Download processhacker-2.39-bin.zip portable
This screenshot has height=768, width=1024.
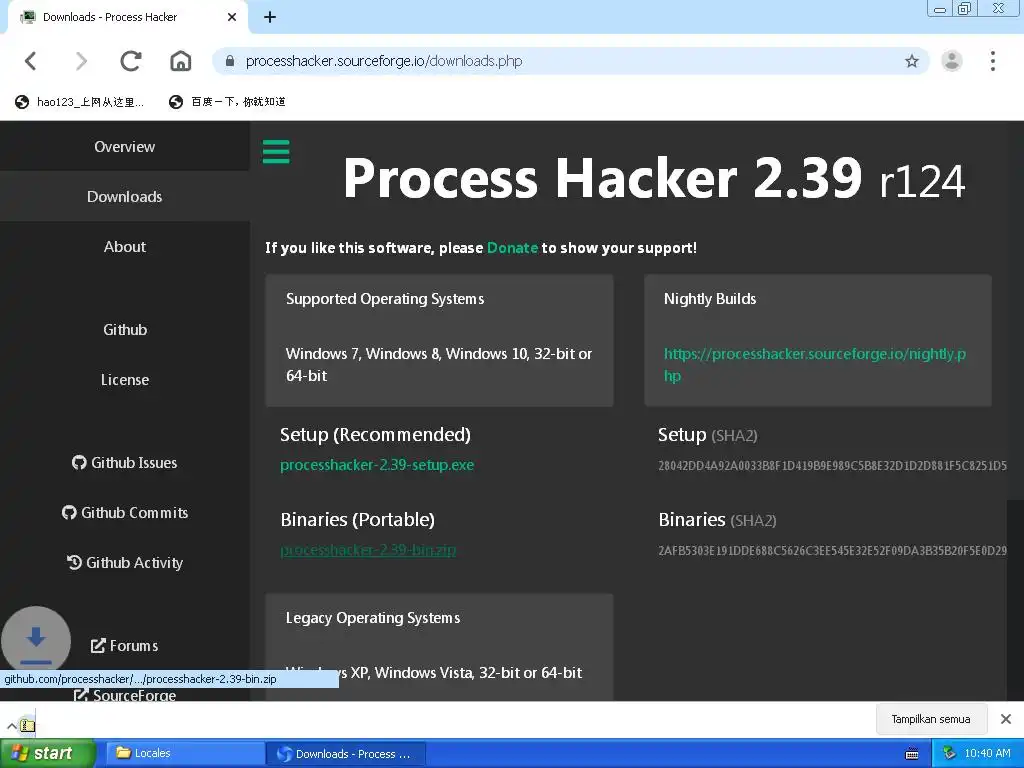tap(368, 550)
